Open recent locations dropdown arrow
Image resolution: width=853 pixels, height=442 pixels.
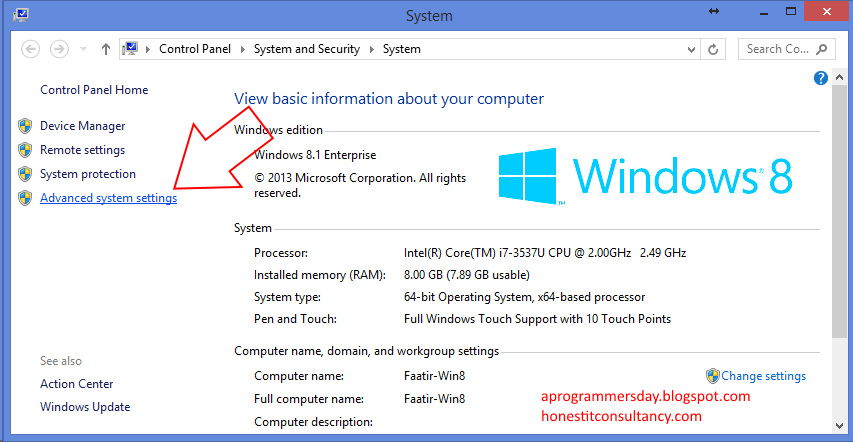tap(83, 49)
